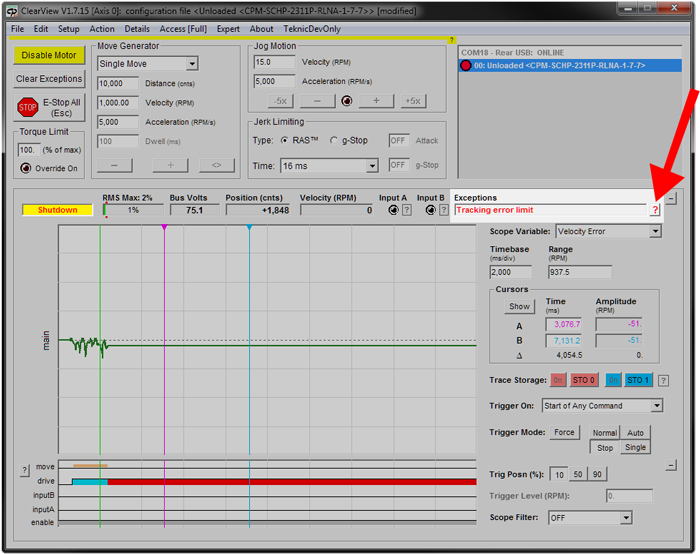700x554 pixels.
Task: Expand the Scope Variable Velocity Error dropdown
Action: pyautogui.click(x=655, y=232)
